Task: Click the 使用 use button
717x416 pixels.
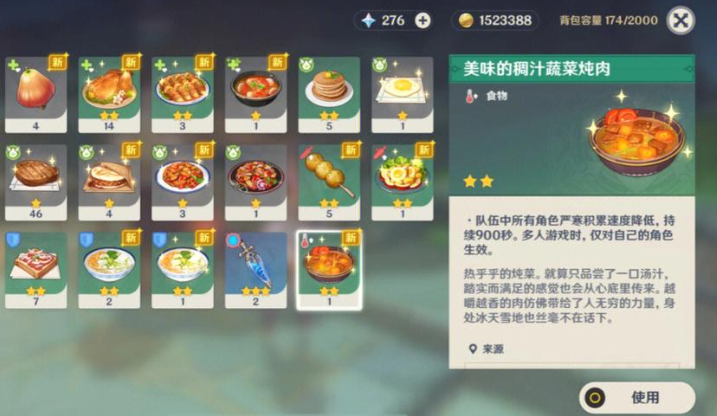Action: tap(637, 397)
